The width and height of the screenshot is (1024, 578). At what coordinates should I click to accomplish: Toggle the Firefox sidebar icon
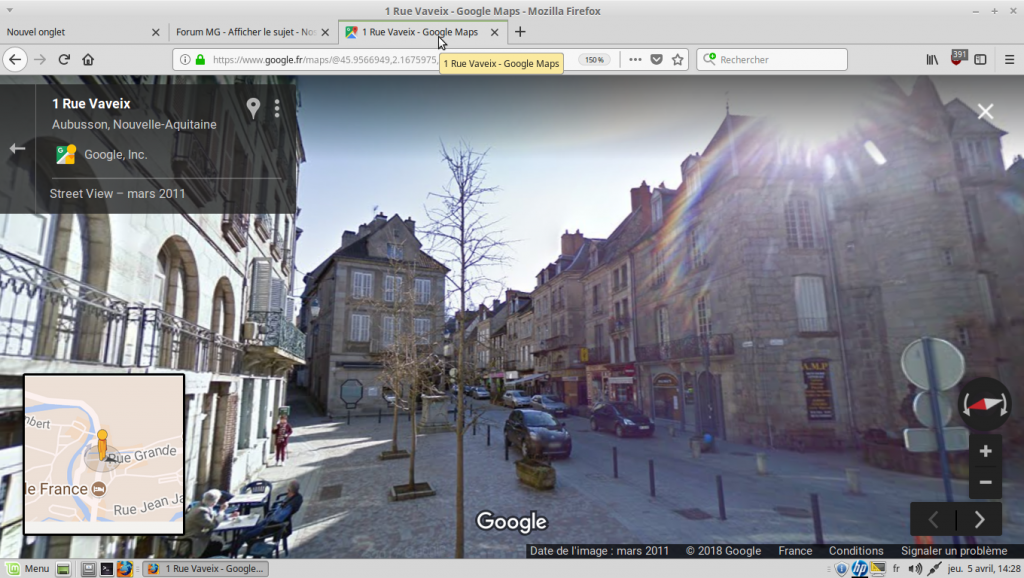click(x=980, y=59)
